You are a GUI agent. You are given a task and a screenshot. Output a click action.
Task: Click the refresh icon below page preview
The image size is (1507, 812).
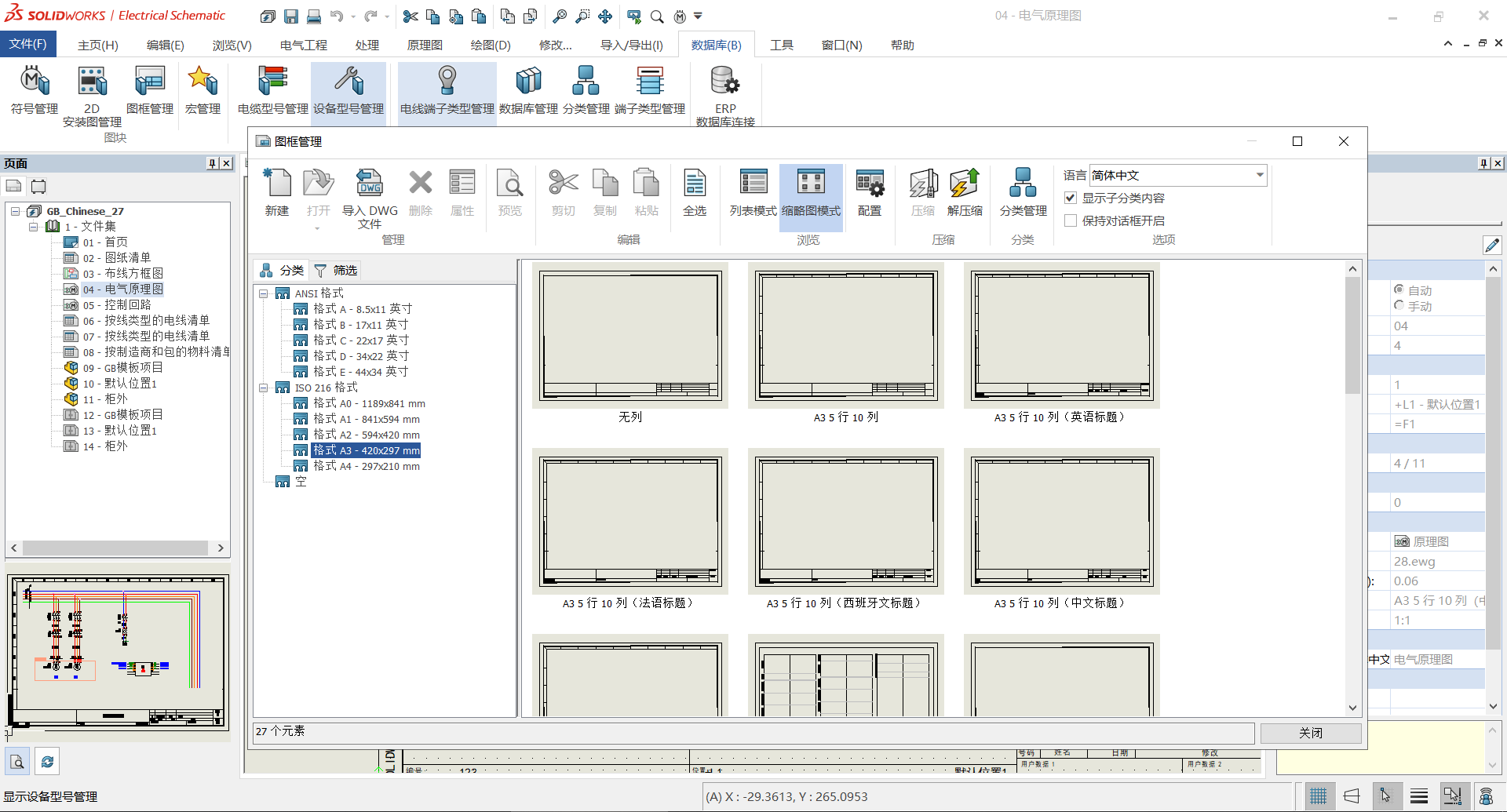(47, 761)
